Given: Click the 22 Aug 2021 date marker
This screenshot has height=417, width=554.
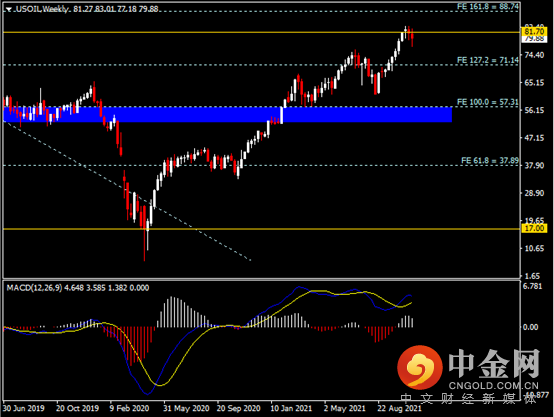Looking at the screenshot, I should click(x=399, y=408).
